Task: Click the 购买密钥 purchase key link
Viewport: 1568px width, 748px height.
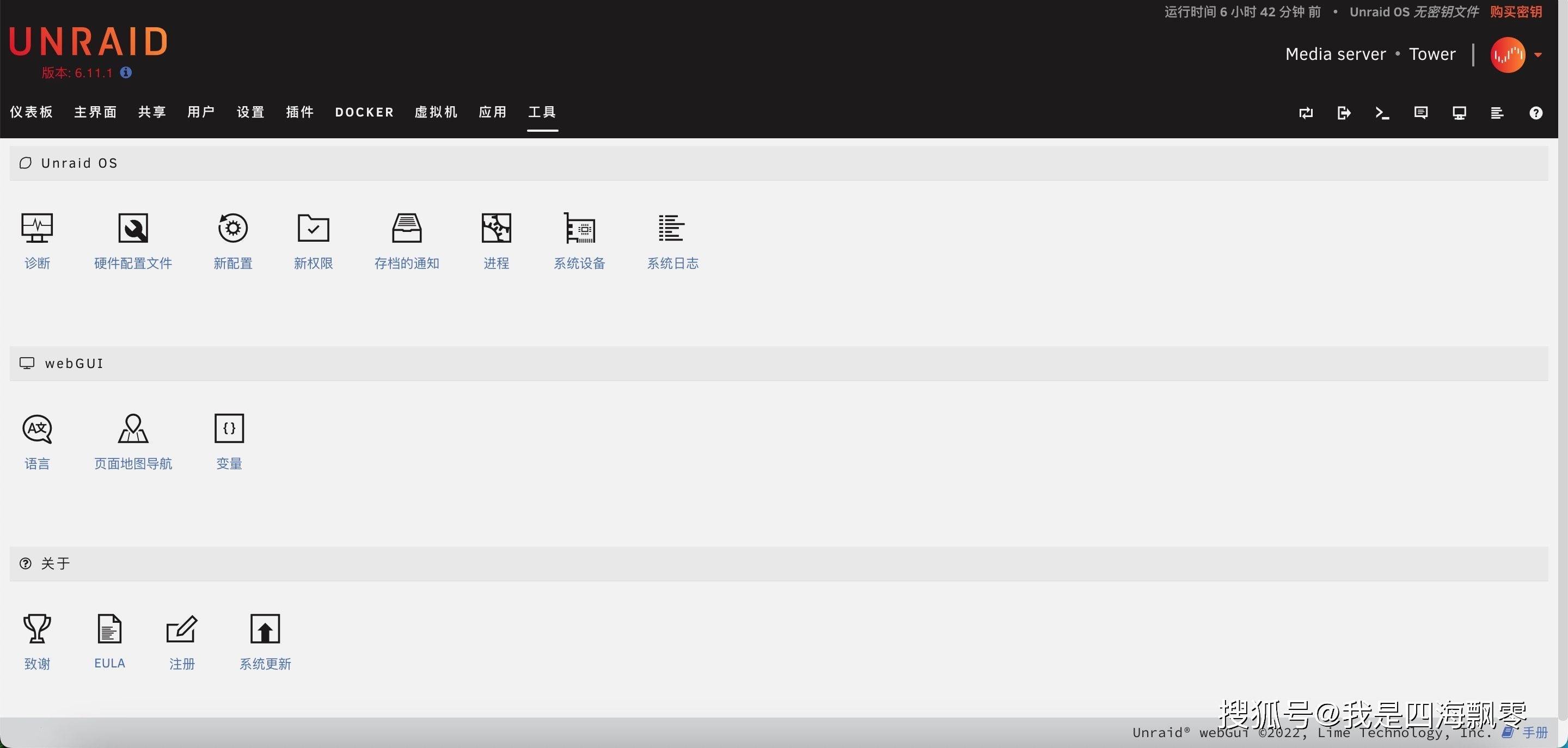Action: click(1516, 12)
